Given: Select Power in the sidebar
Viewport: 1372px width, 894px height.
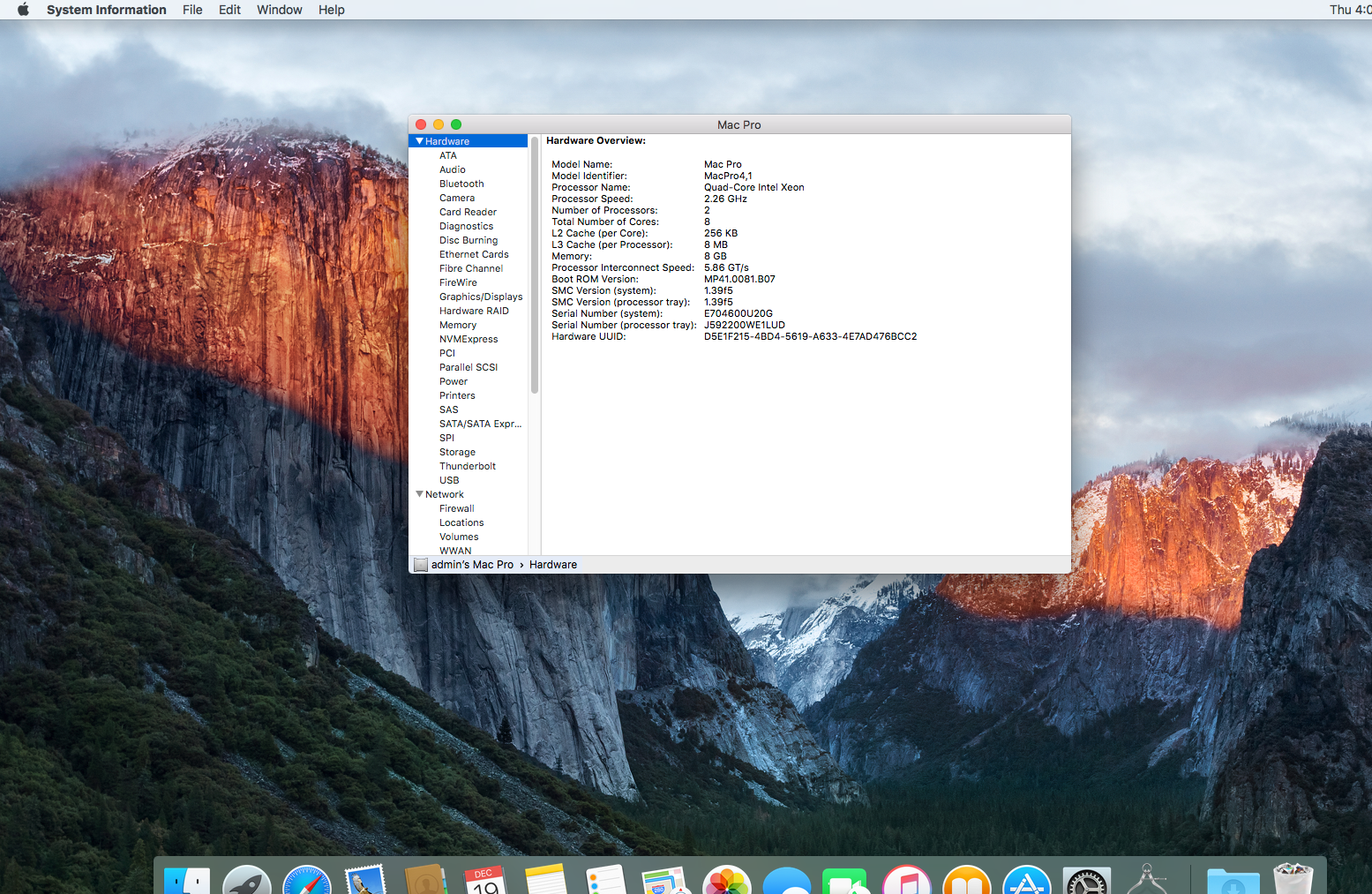Looking at the screenshot, I should coord(454,381).
